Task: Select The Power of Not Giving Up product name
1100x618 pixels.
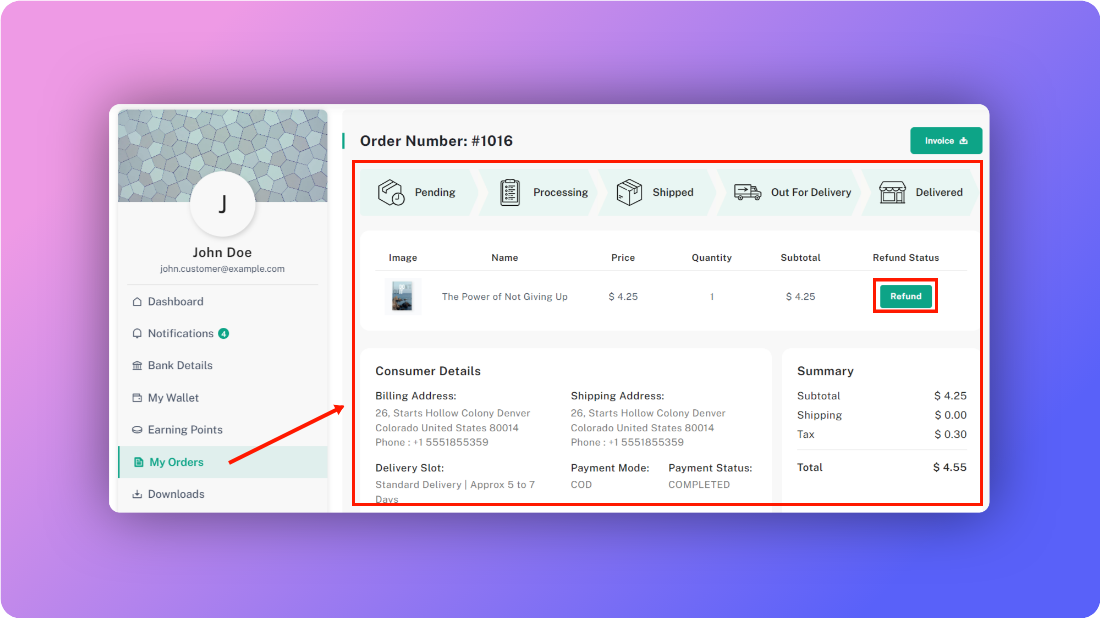Action: [x=504, y=297]
